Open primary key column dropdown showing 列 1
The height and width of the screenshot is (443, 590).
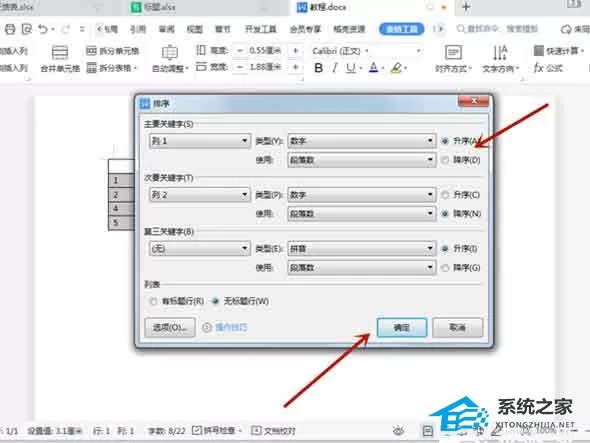pos(200,141)
